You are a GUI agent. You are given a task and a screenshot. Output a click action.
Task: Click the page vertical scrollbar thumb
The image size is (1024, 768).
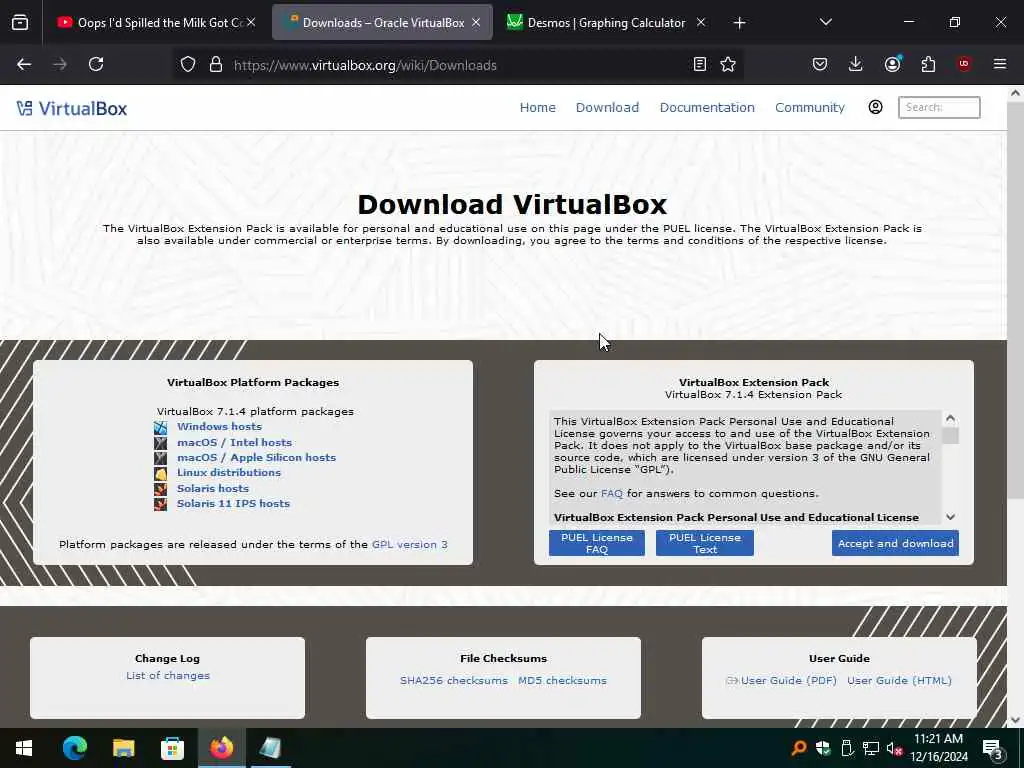[1015, 300]
